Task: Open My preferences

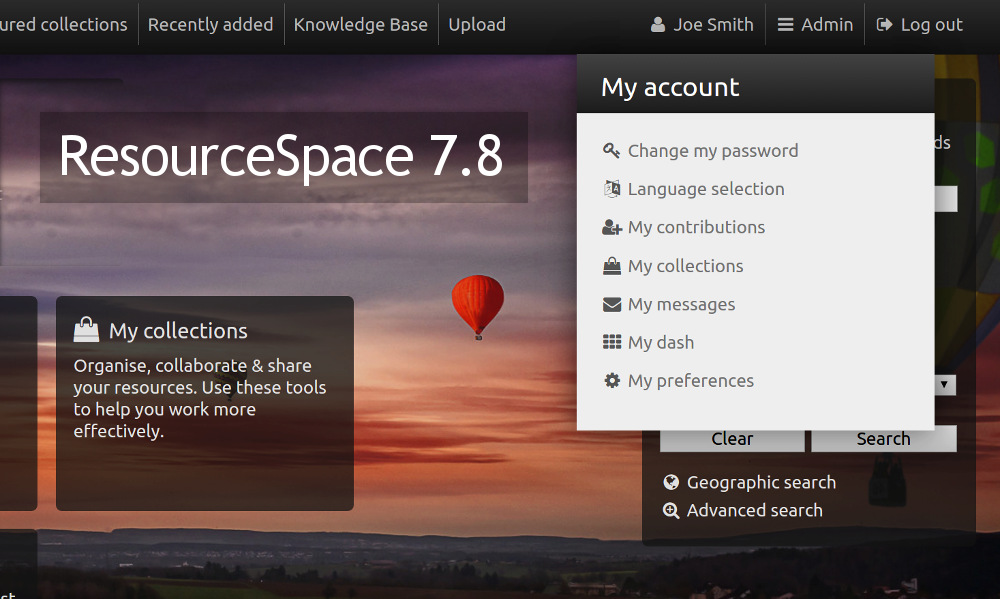Action: (x=691, y=381)
